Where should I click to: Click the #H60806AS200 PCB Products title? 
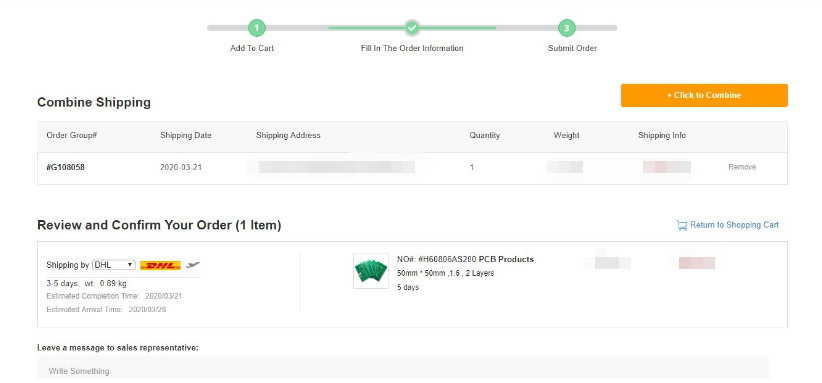(x=466, y=259)
